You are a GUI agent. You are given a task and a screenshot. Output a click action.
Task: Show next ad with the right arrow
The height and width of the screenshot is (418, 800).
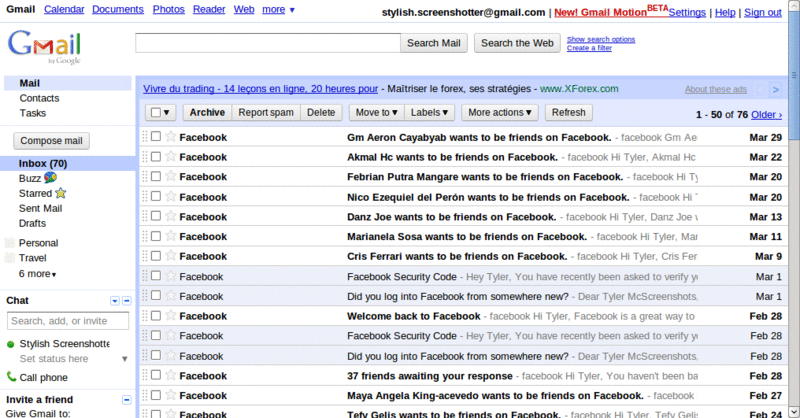point(776,89)
